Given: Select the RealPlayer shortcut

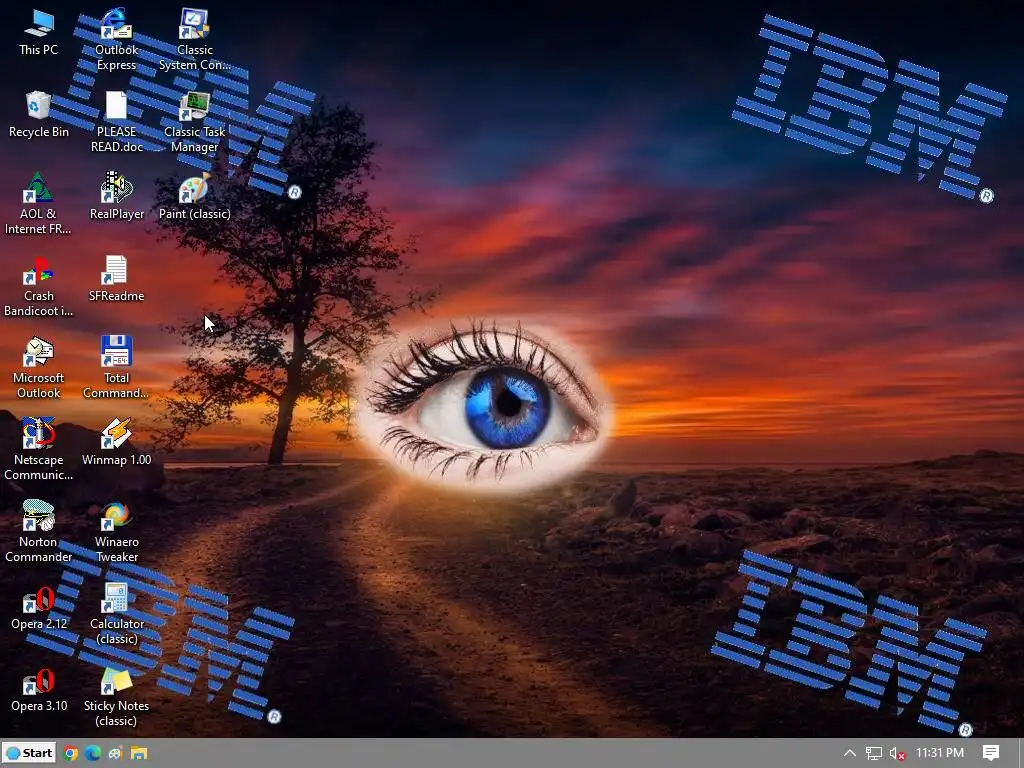Looking at the screenshot, I should 117,197.
